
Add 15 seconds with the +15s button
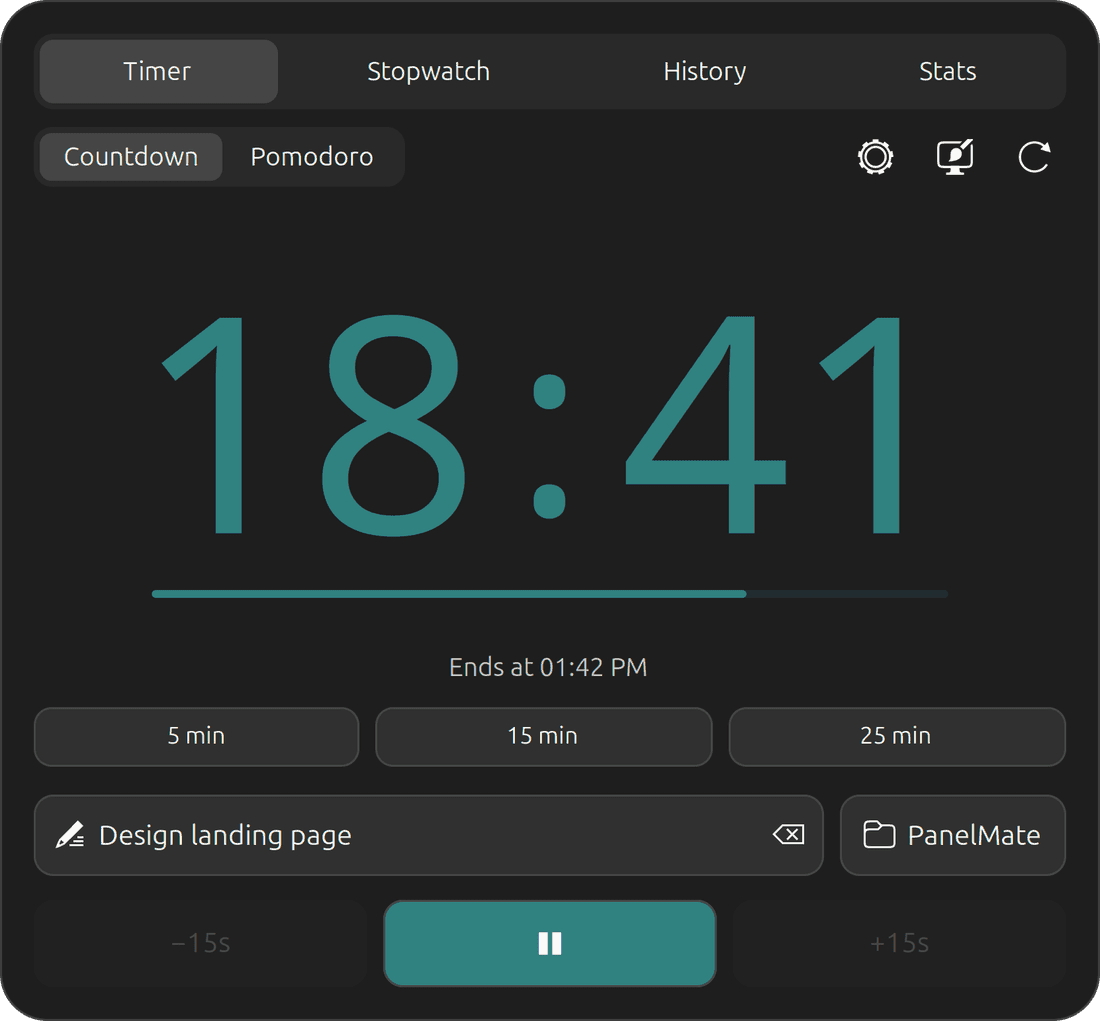point(899,943)
